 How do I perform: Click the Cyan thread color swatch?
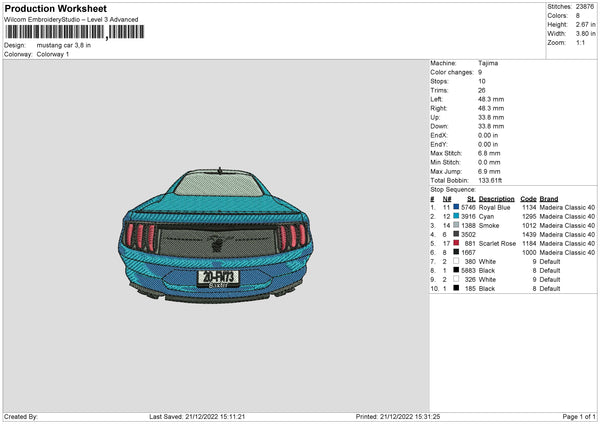tap(456, 216)
